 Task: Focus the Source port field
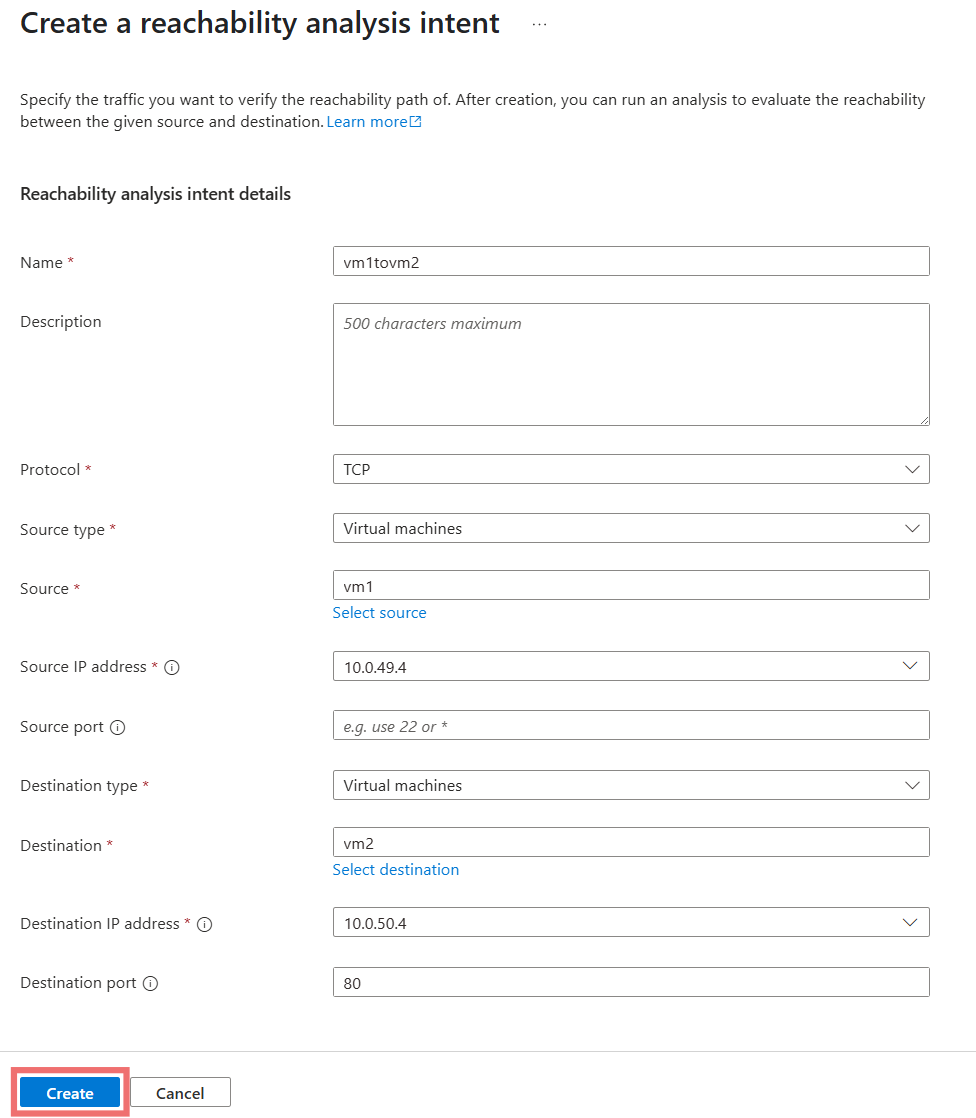631,725
